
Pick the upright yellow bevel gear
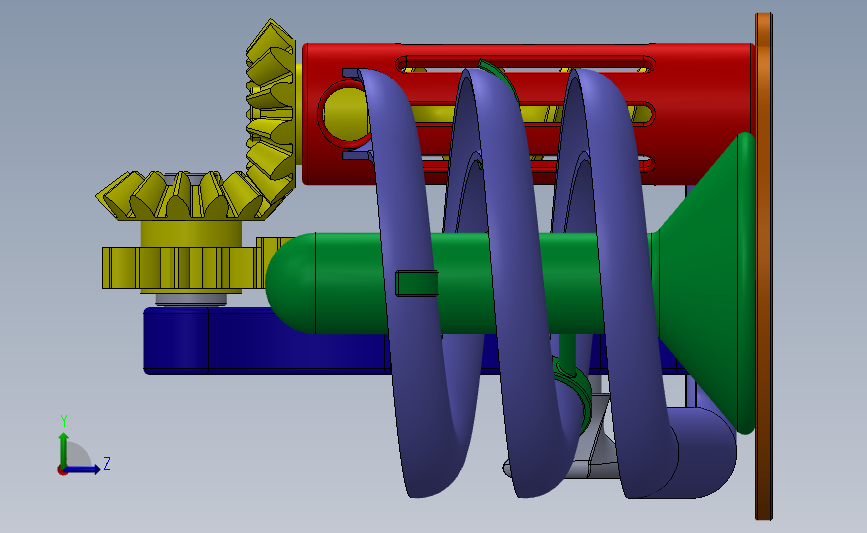270,111
